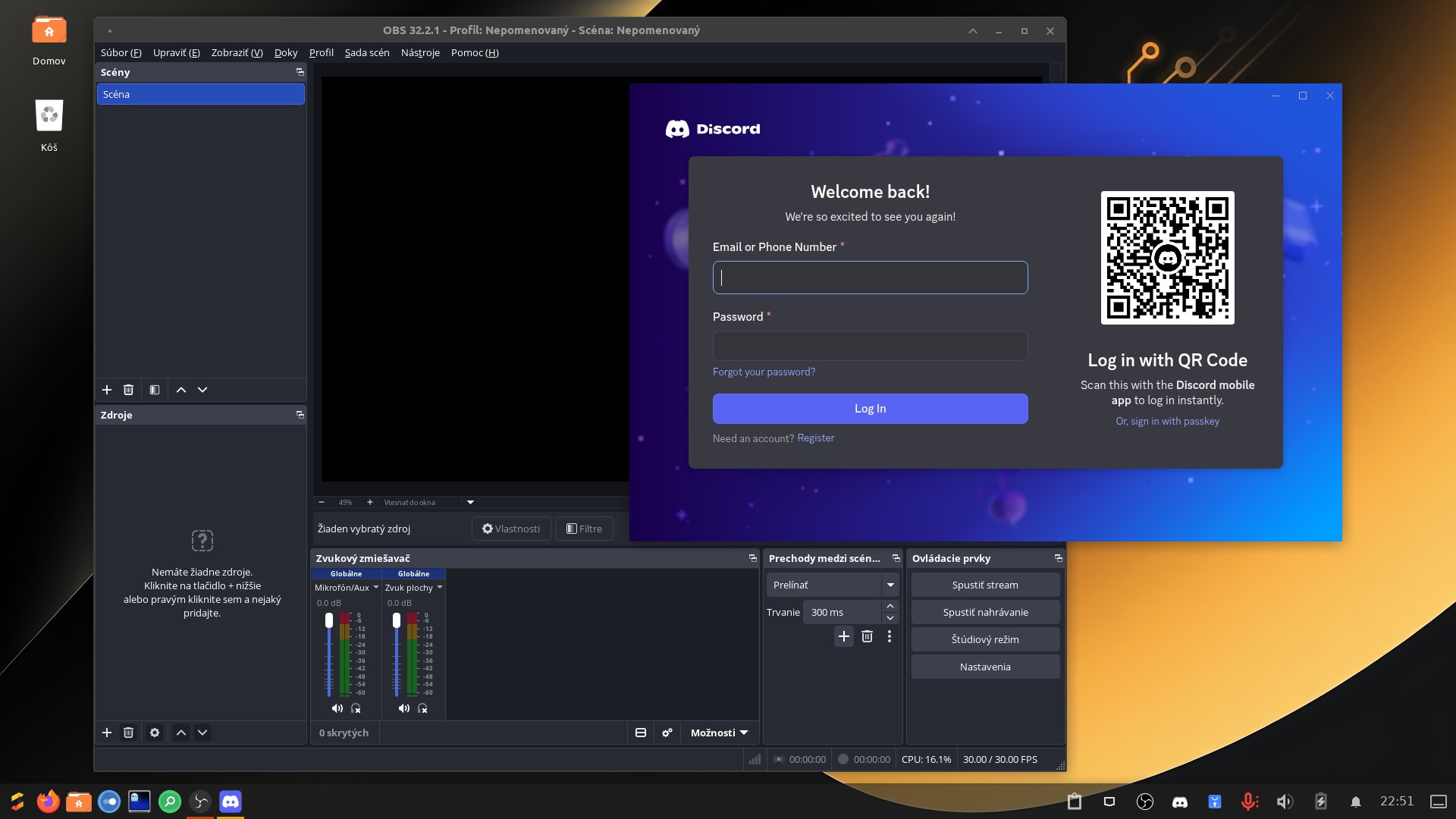Viewport: 1456px width, 819px height.
Task: Undock the Zvukový zmiešavač panel
Action: (x=752, y=558)
